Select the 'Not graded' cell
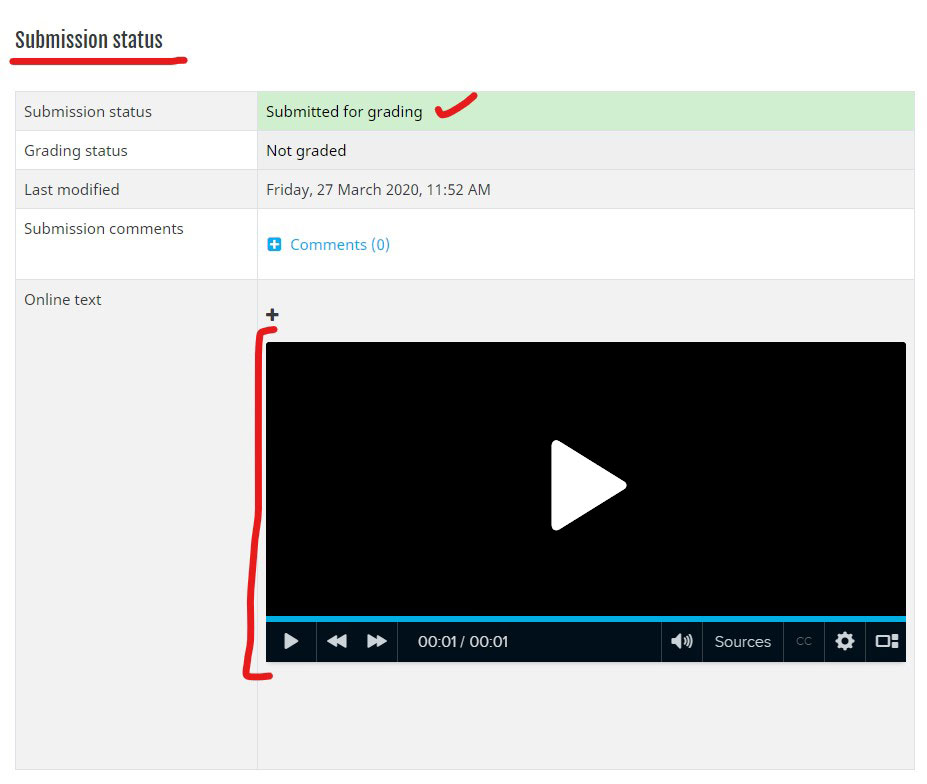927x784 pixels. tap(585, 150)
